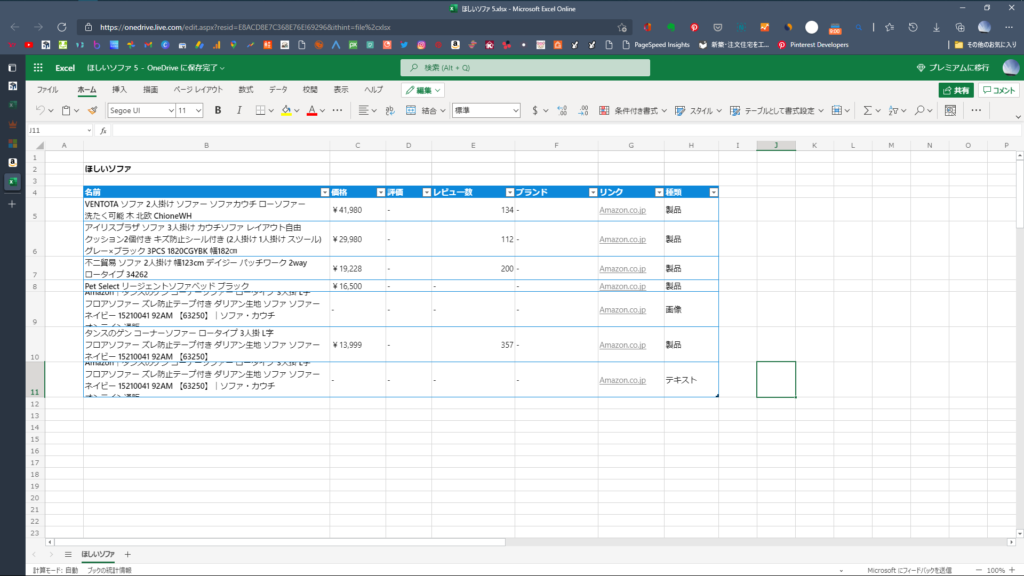Open the 価格 column filter dropdown
The height and width of the screenshot is (576, 1024).
click(x=380, y=191)
